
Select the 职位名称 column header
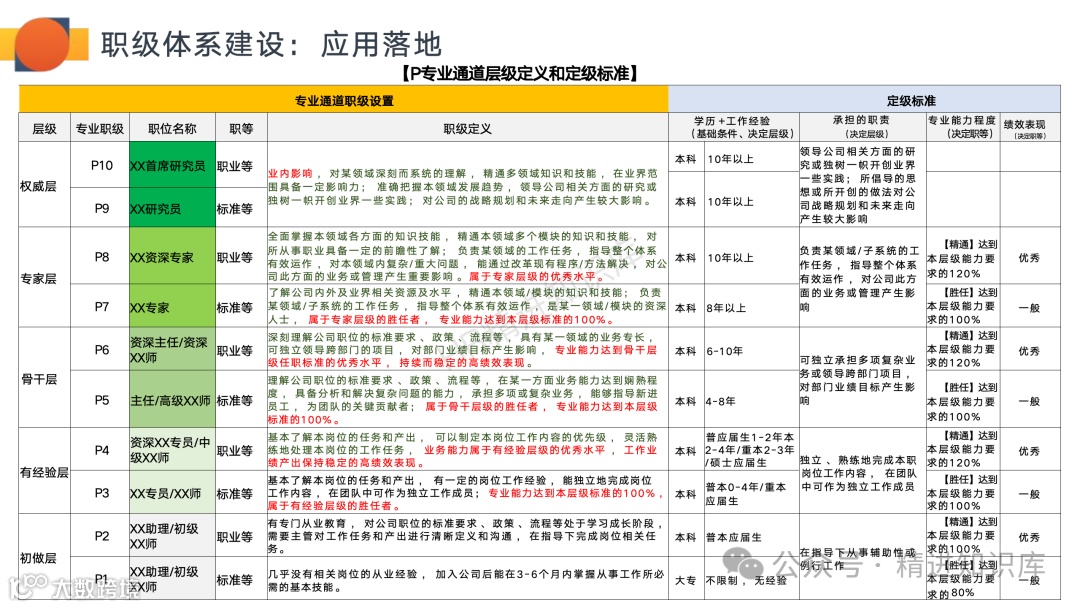172,128
